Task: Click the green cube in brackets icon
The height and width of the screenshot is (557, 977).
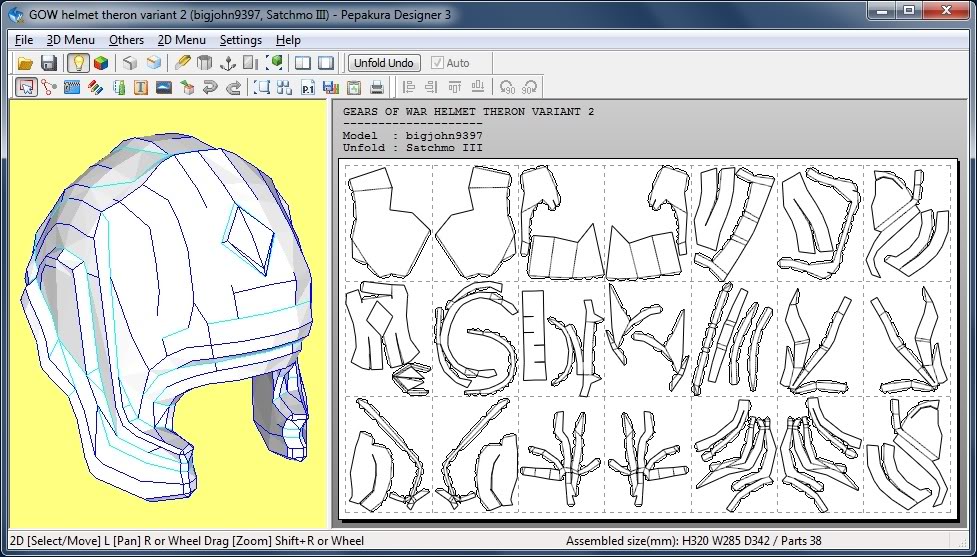Action: point(274,63)
